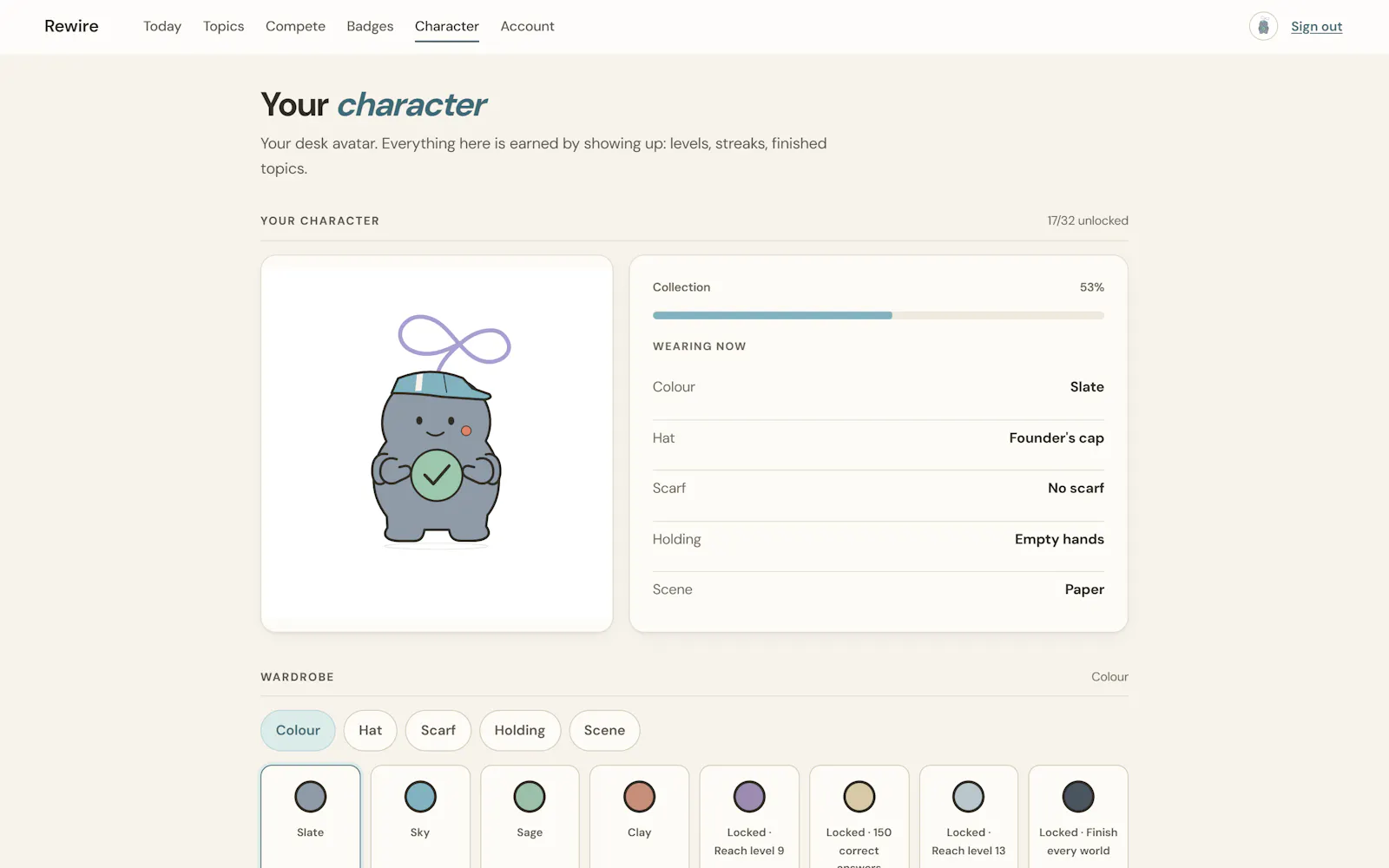Viewport: 1389px width, 868px height.
Task: Select the Character nav item
Action: coord(447,26)
